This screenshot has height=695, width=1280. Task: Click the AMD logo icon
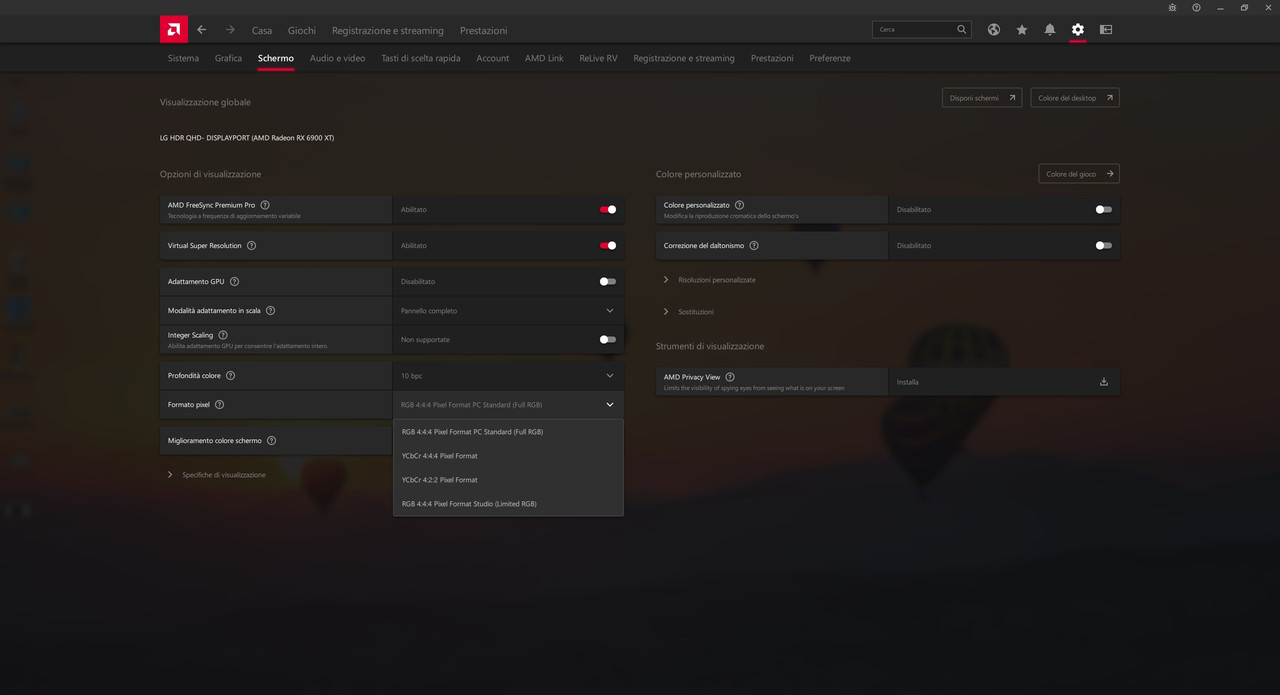pyautogui.click(x=173, y=29)
